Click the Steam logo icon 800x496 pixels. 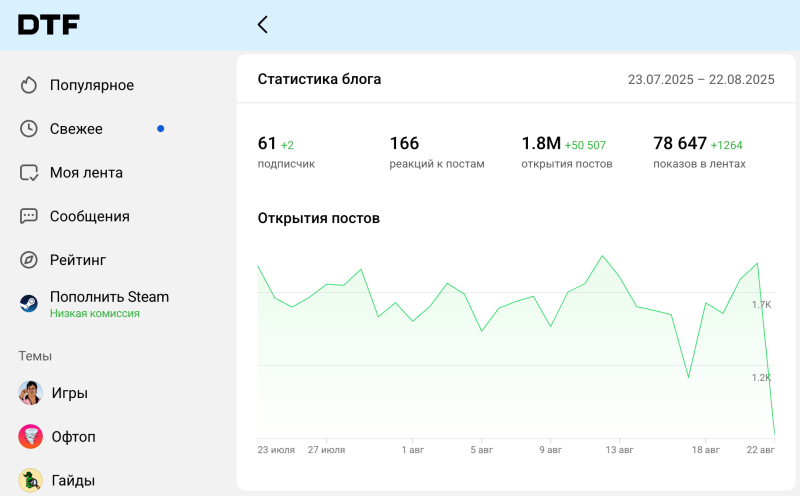(29, 304)
